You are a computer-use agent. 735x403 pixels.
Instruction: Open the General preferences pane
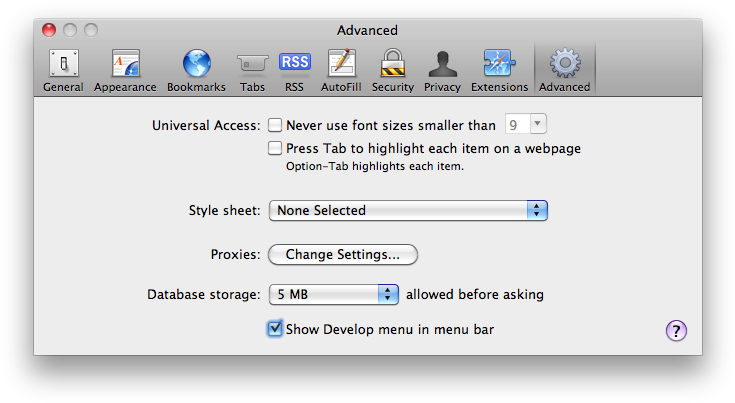pos(63,70)
